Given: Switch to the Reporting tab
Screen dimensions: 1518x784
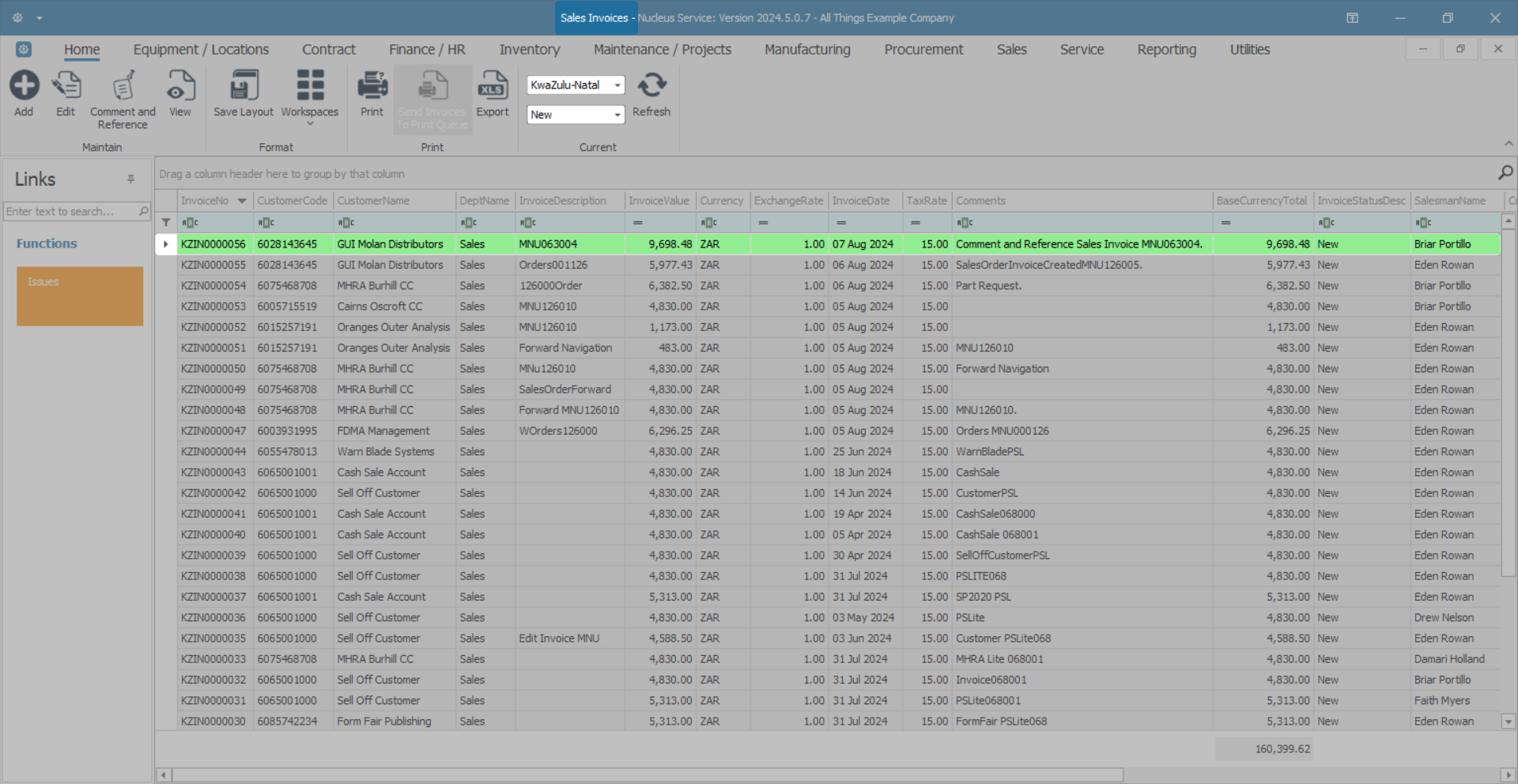Looking at the screenshot, I should pyautogui.click(x=1166, y=49).
